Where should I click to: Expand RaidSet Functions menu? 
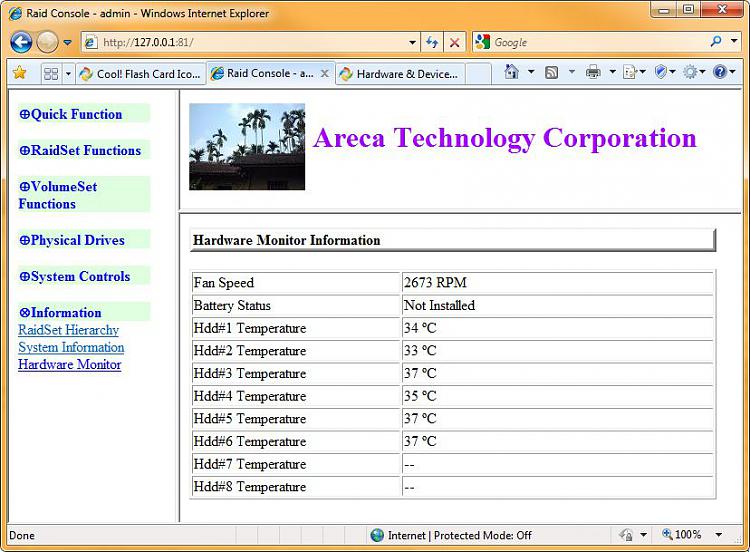tap(80, 150)
